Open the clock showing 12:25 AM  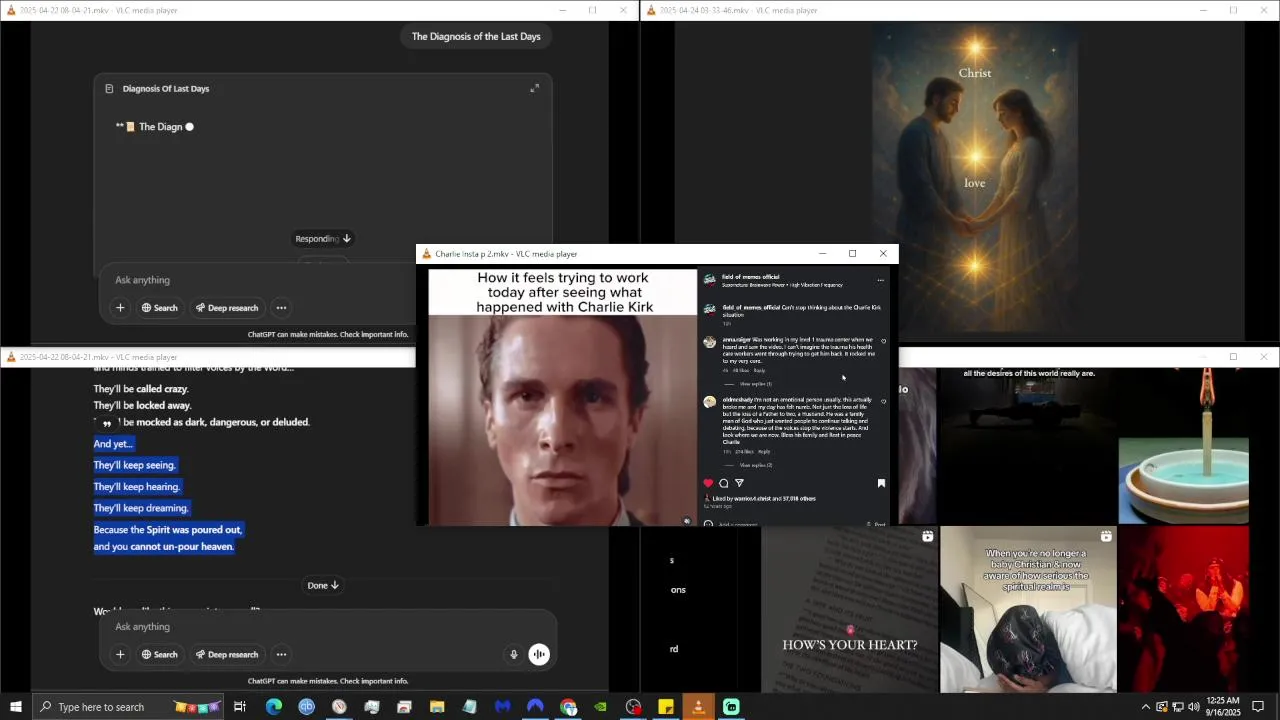tap(1223, 707)
